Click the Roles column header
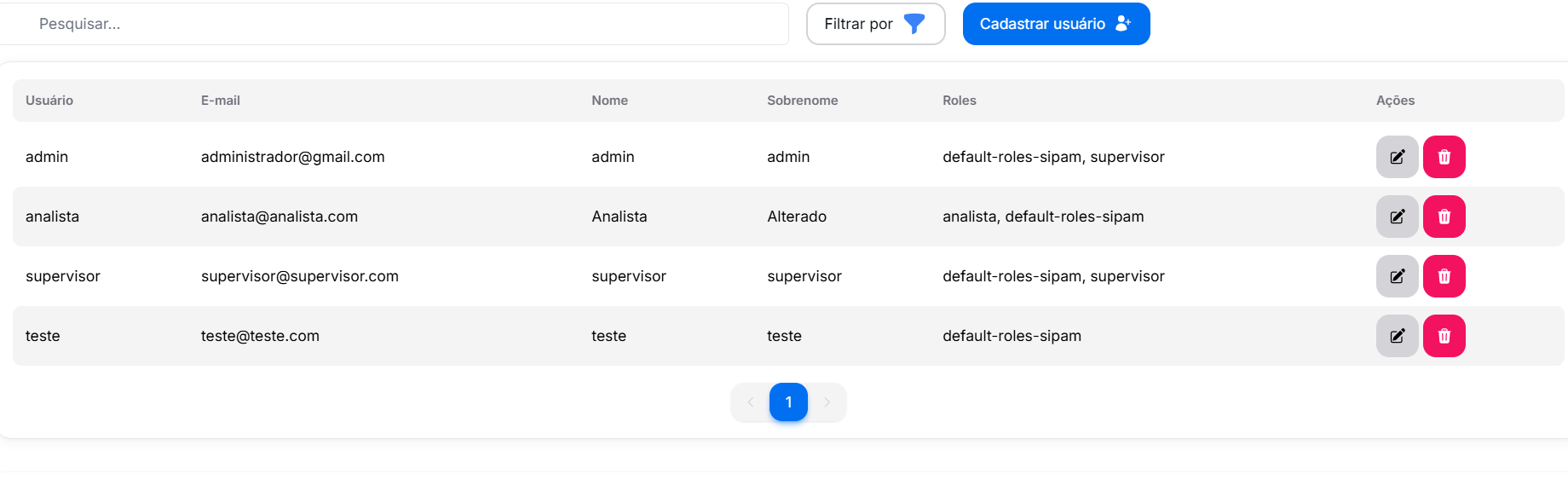Viewport: 1568px width, 497px height. [959, 101]
